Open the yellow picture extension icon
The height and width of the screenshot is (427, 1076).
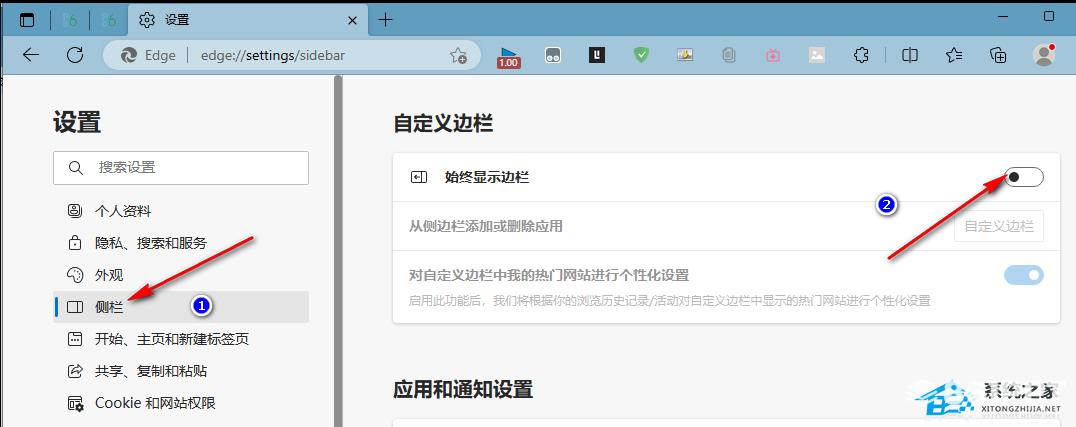[685, 56]
